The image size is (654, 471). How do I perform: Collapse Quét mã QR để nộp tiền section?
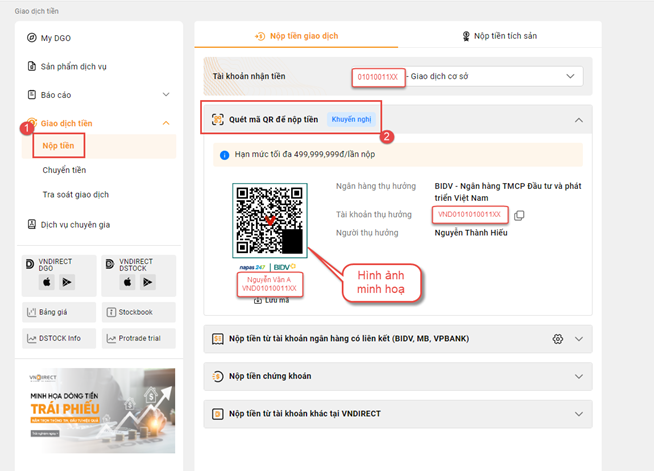pos(579,120)
